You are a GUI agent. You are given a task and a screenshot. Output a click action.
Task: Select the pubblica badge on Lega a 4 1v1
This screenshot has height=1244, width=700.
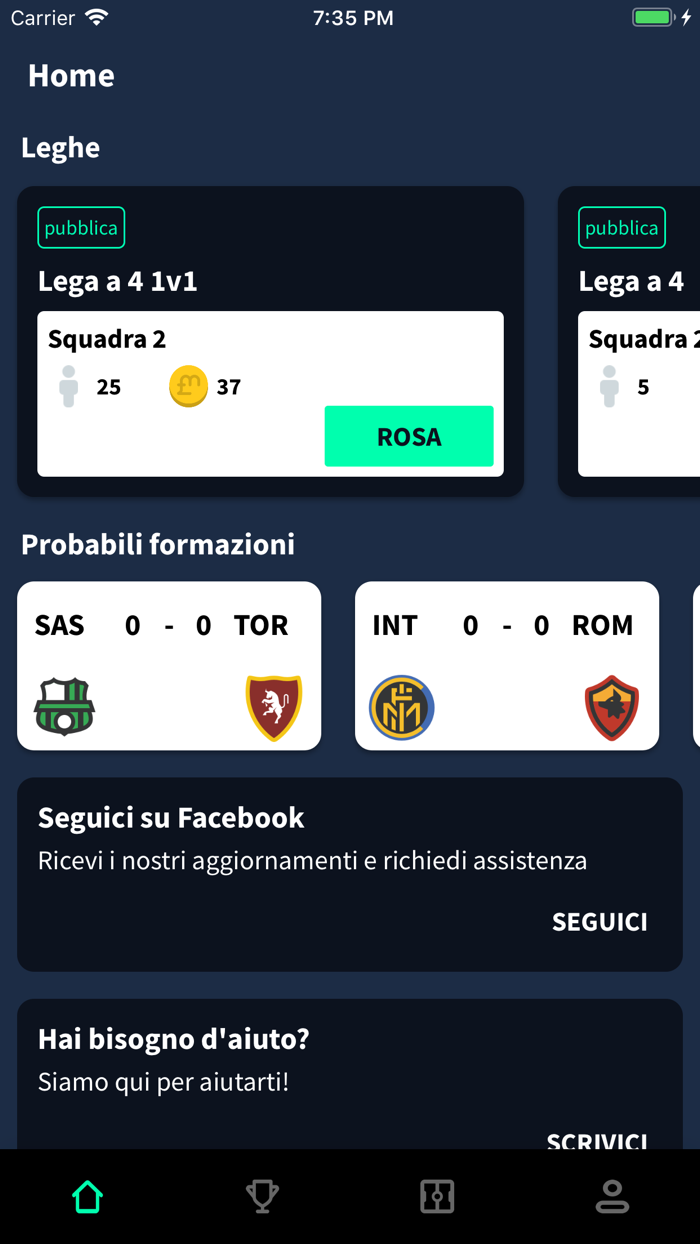[81, 227]
